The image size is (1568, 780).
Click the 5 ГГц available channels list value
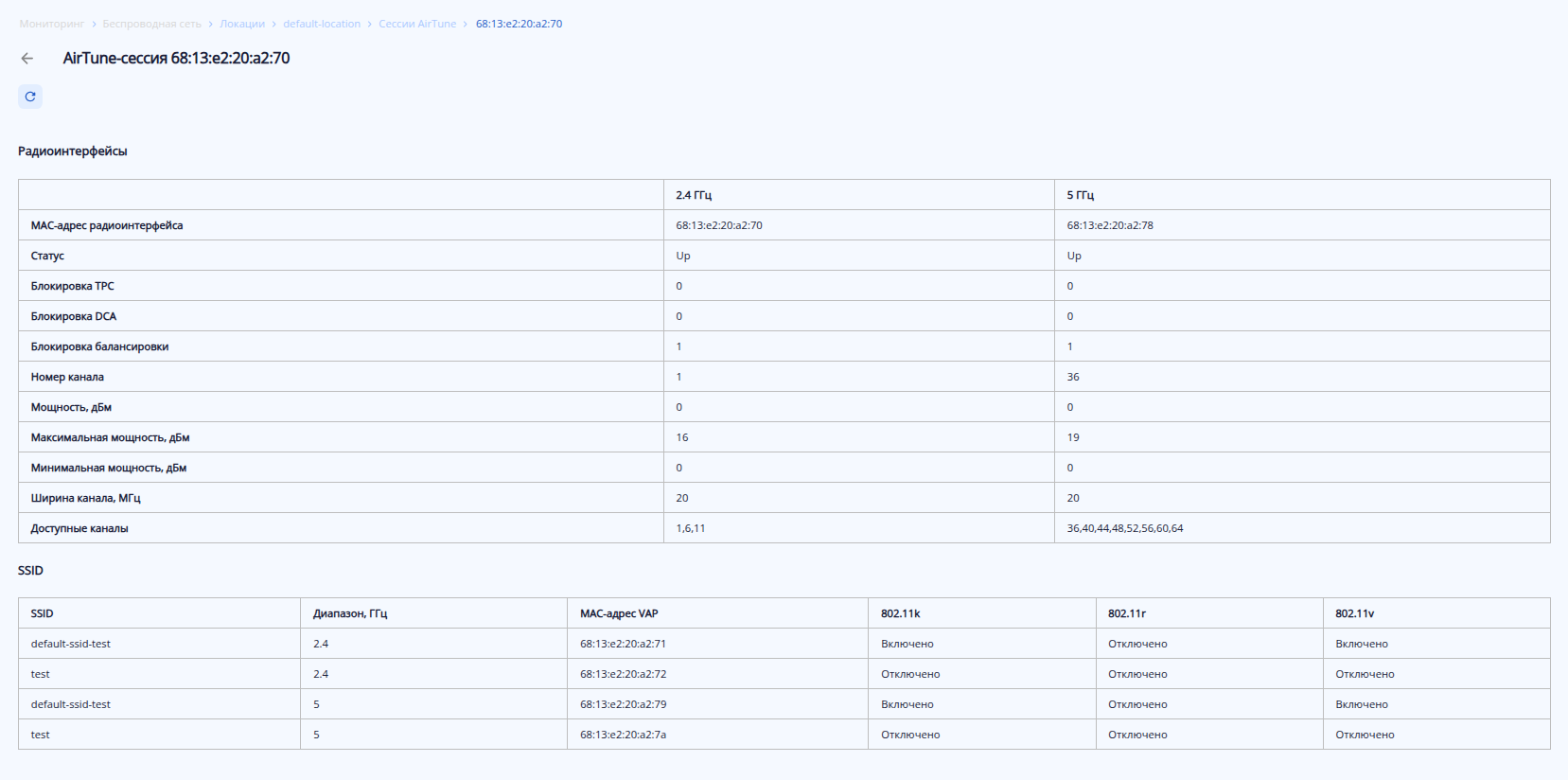pos(1125,528)
